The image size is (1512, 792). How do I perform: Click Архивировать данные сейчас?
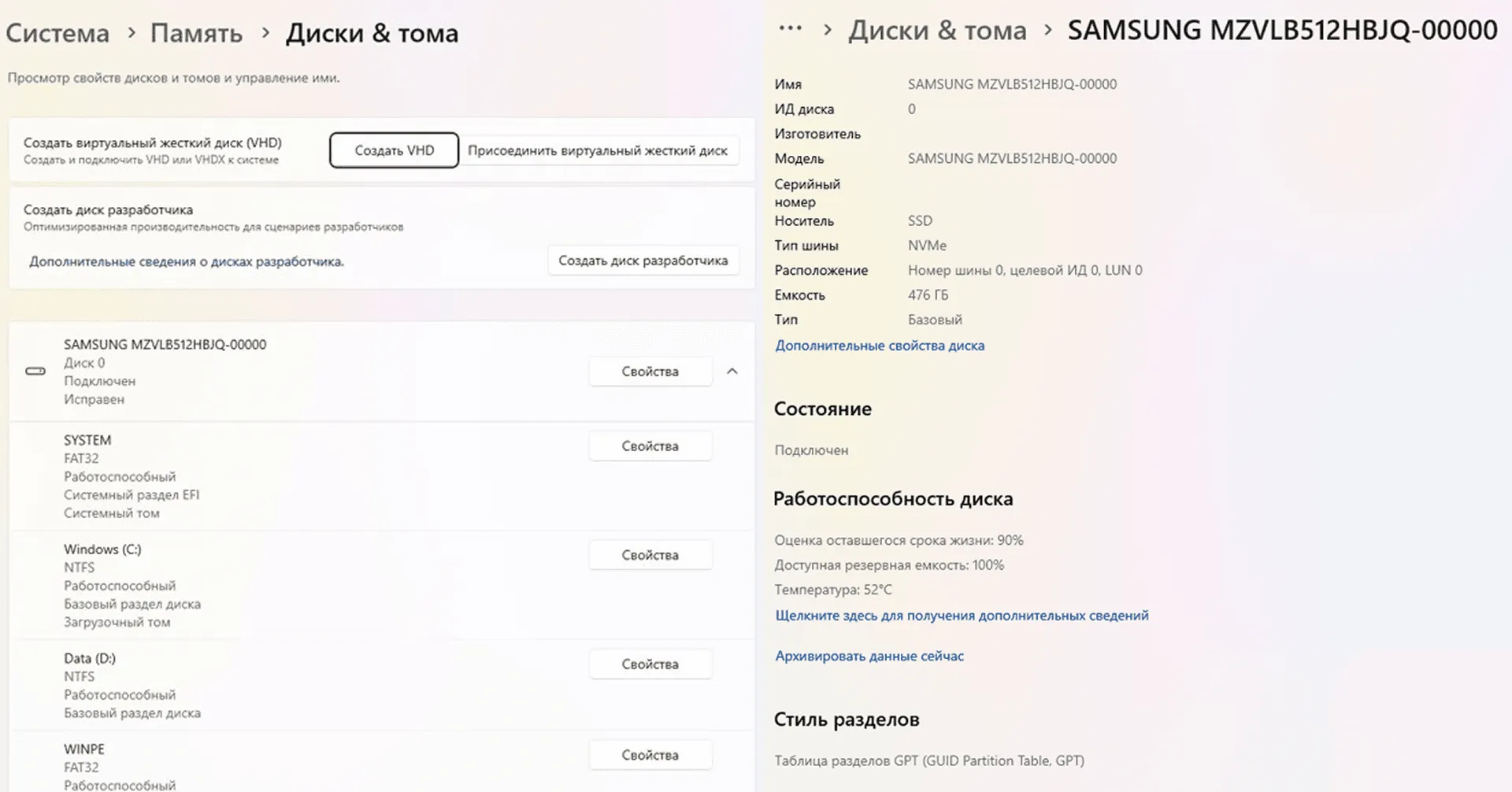coord(869,655)
